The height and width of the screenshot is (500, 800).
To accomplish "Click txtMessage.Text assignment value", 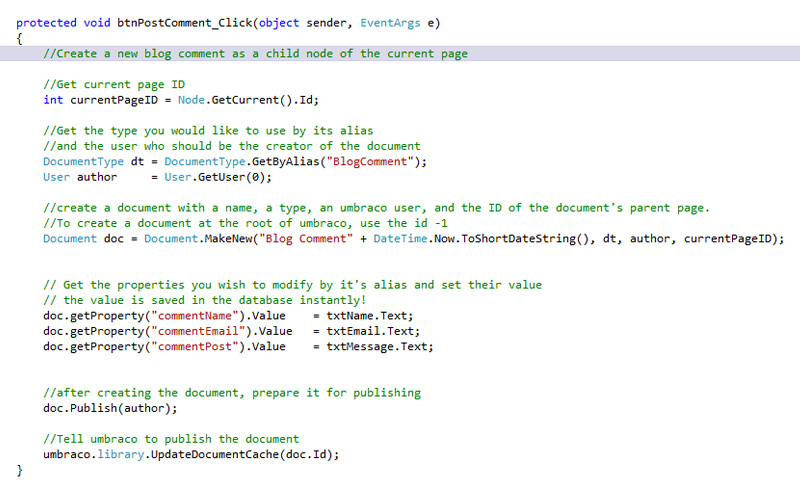I will pyautogui.click(x=377, y=346).
